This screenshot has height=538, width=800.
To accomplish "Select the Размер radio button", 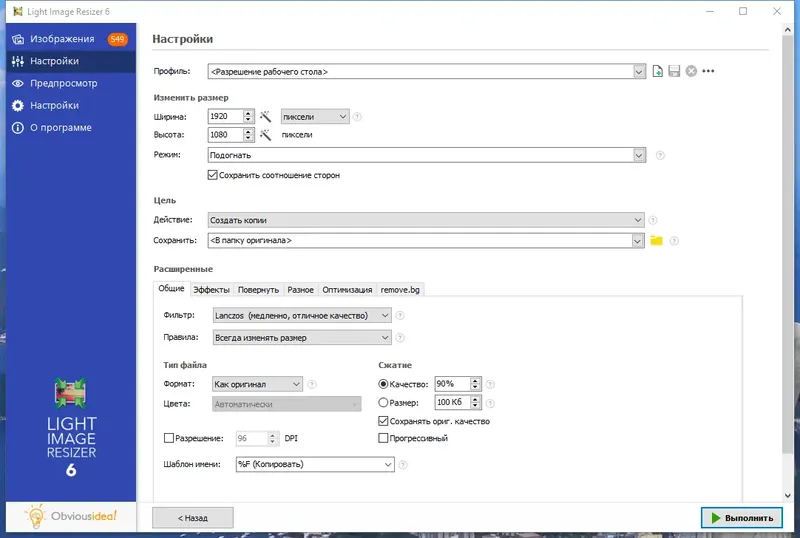I will 383,402.
